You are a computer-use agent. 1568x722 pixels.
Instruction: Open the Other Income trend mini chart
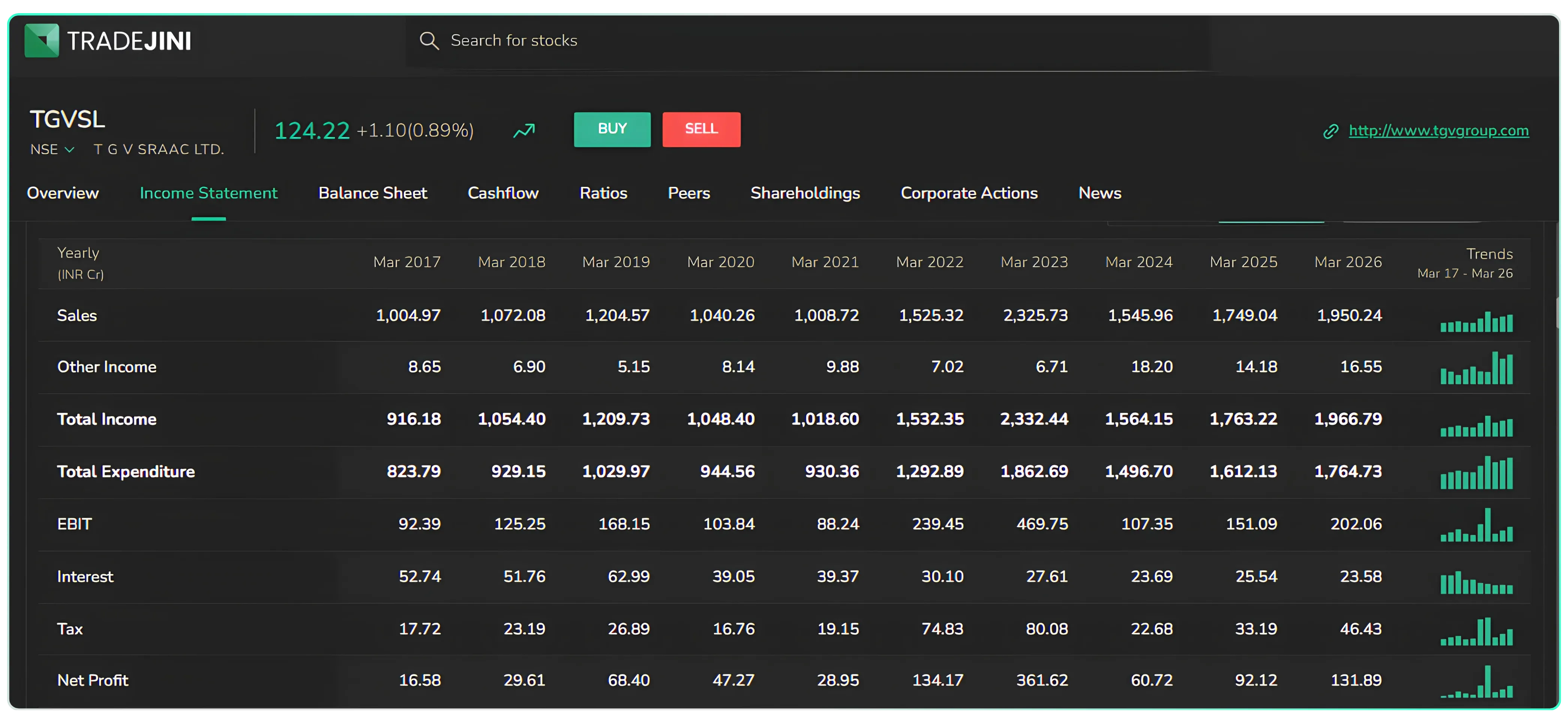[x=1476, y=368]
